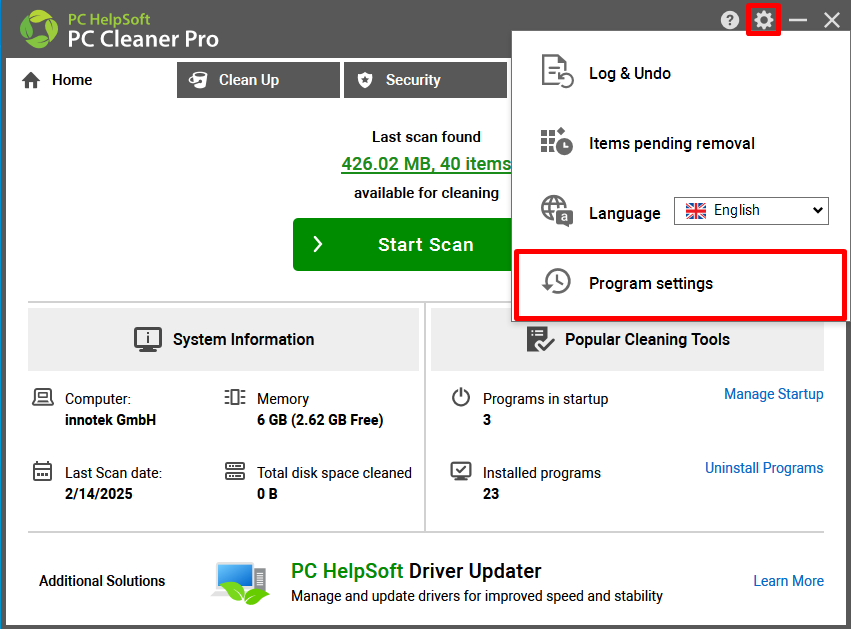Close the PC Cleaner Pro window
The width and height of the screenshot is (851, 629).
(831, 21)
